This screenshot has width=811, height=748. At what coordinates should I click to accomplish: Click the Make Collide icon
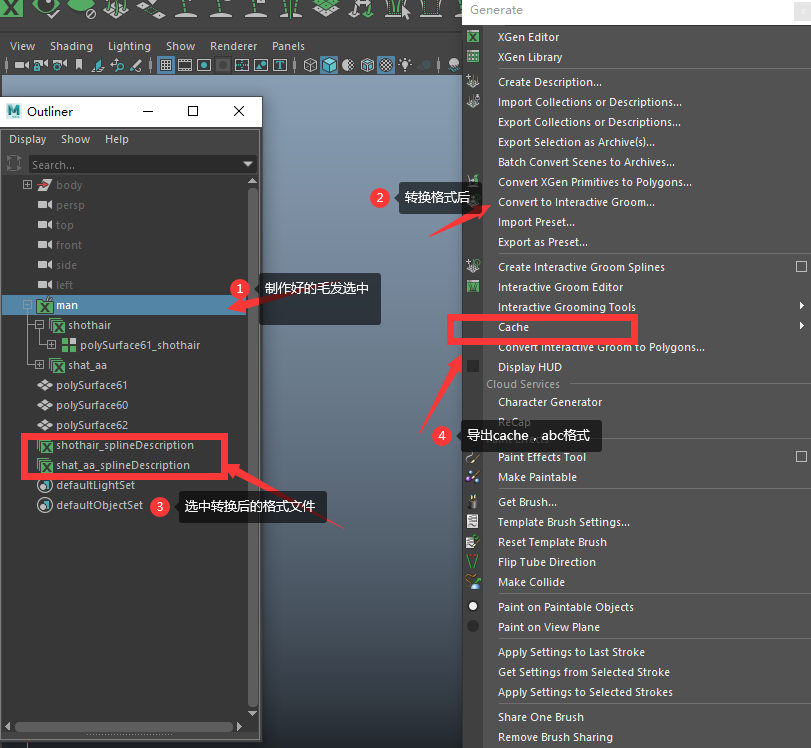(x=473, y=581)
